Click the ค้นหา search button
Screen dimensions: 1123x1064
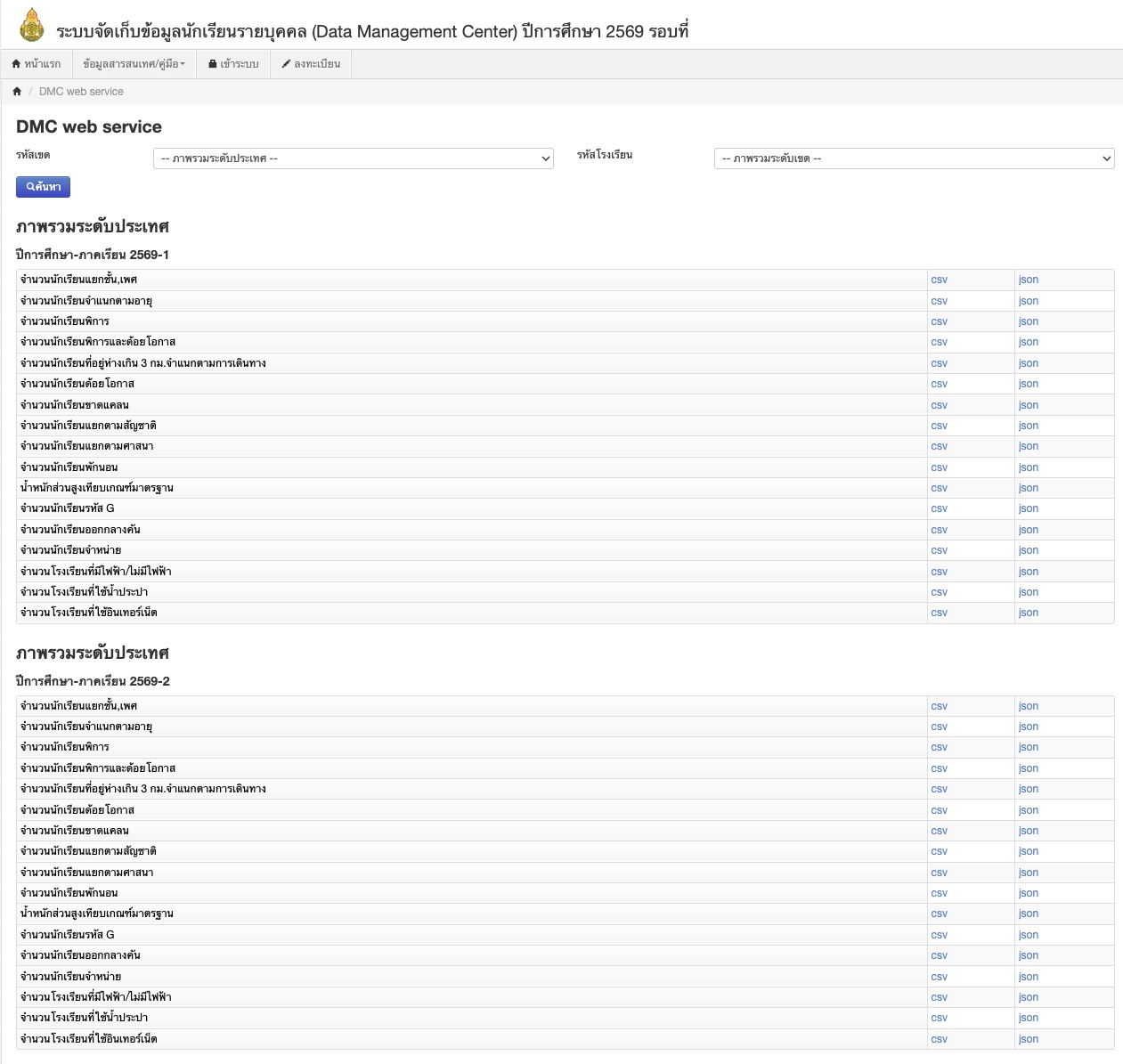[43, 187]
